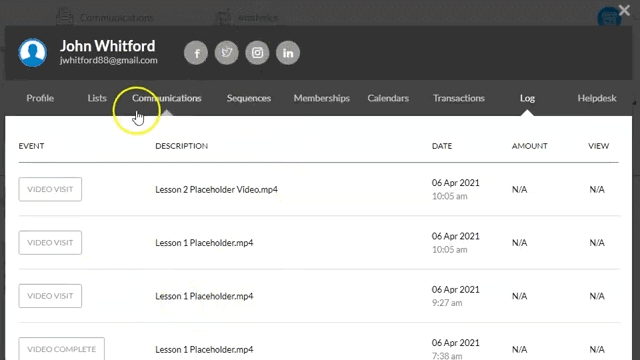Open the Helpdesk tab

coord(597,98)
